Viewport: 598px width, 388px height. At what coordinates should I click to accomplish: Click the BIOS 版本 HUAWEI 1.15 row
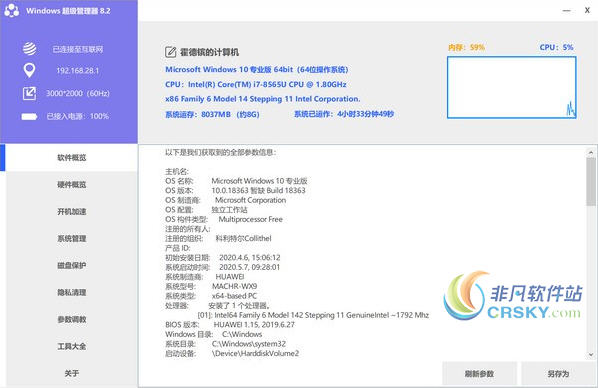click(x=230, y=325)
